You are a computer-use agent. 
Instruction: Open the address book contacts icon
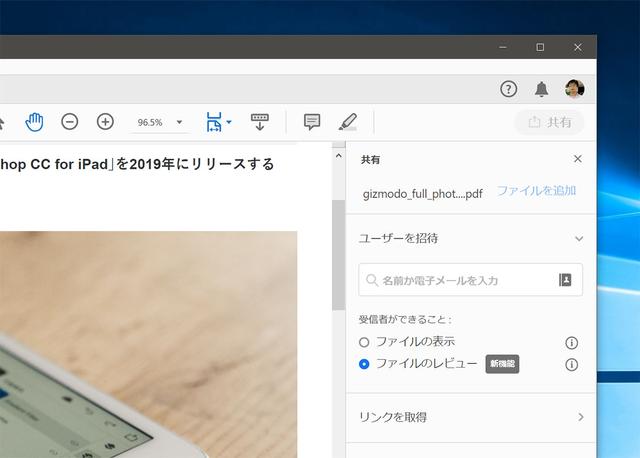pos(565,280)
